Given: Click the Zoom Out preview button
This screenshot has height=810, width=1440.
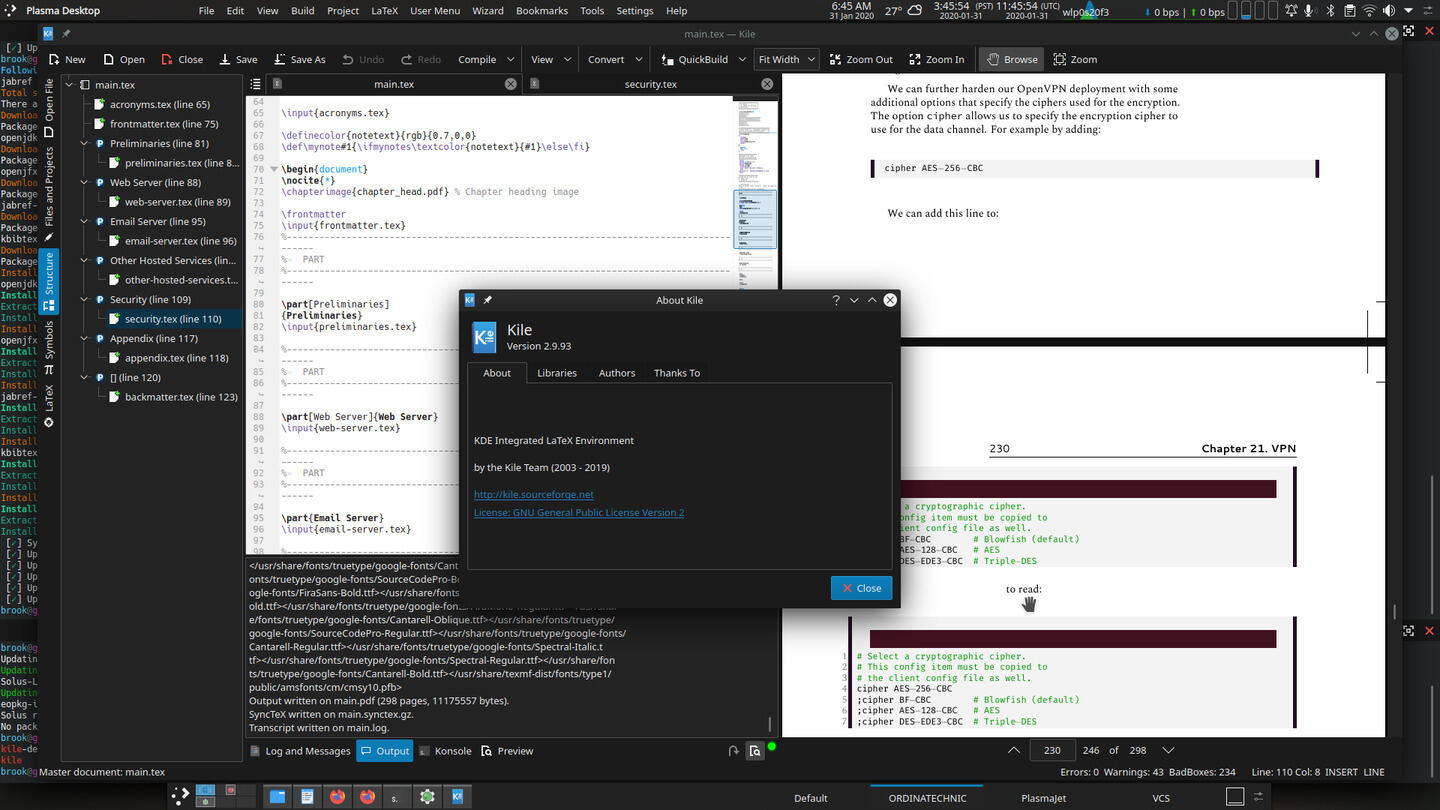Looking at the screenshot, I should coord(861,59).
